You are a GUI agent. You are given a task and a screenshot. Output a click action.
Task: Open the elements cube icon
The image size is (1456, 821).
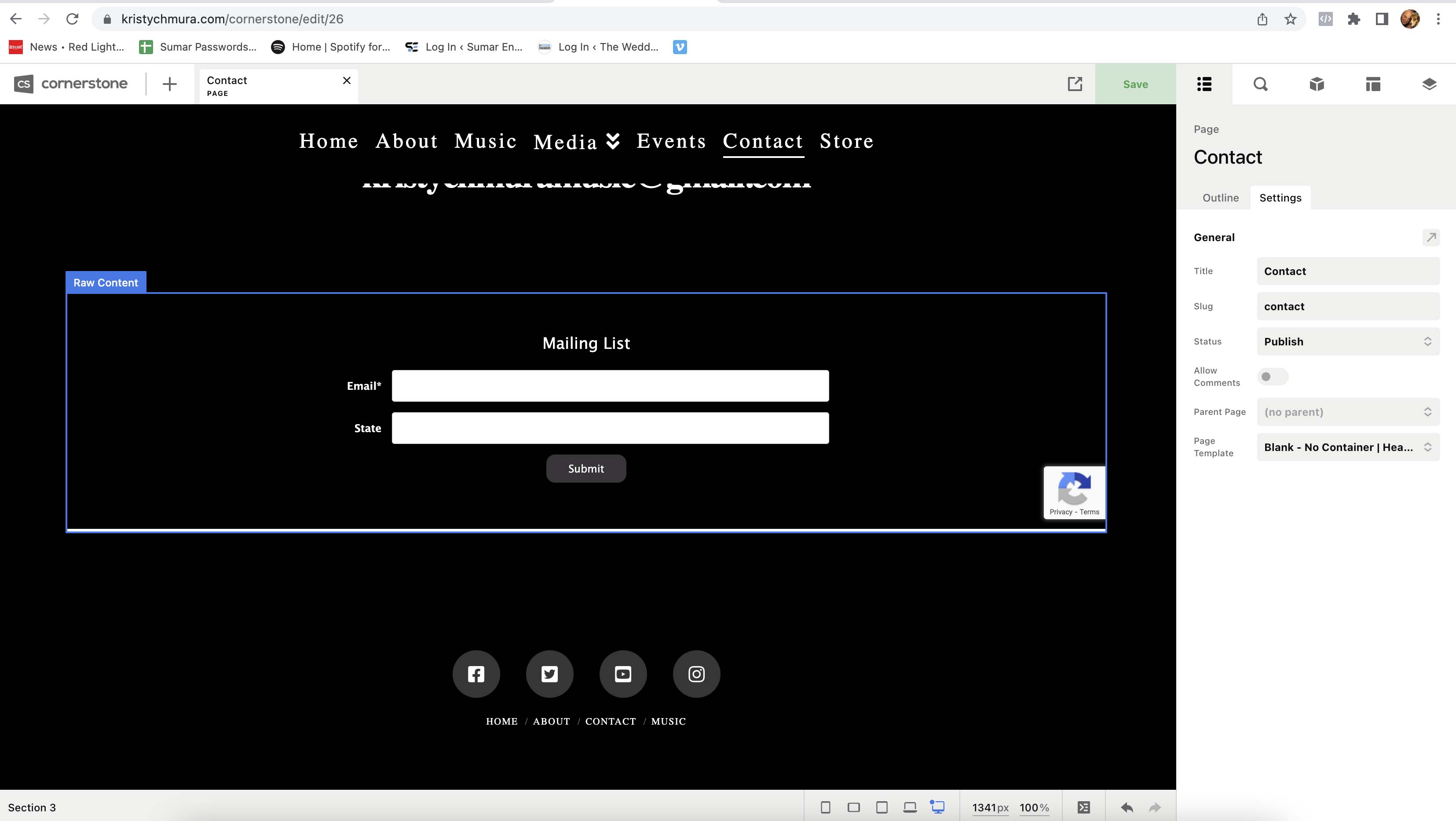click(x=1317, y=84)
